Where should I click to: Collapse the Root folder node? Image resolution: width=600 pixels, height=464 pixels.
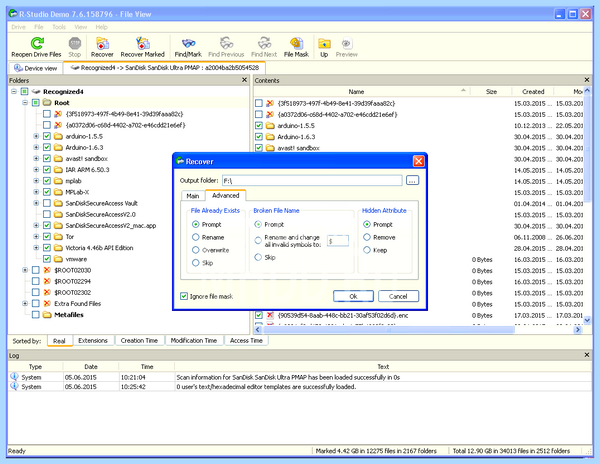(25, 103)
